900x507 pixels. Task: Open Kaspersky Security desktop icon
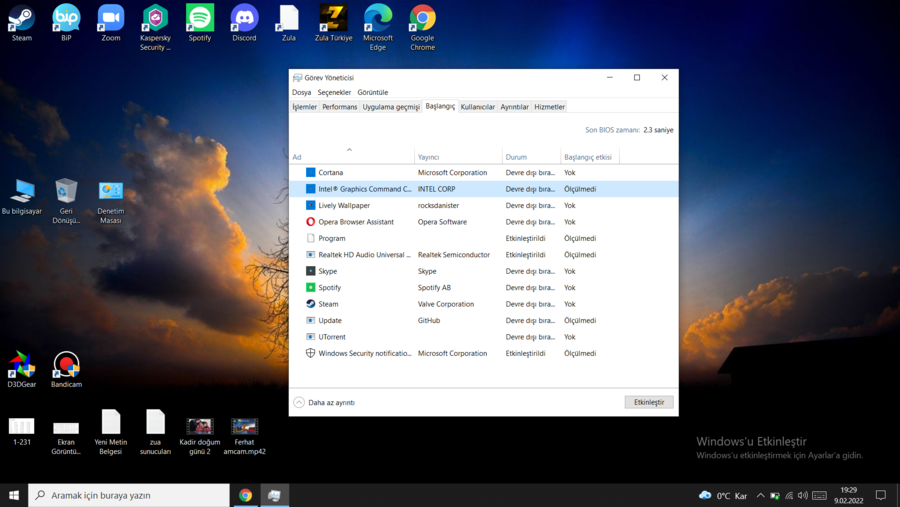point(155,28)
